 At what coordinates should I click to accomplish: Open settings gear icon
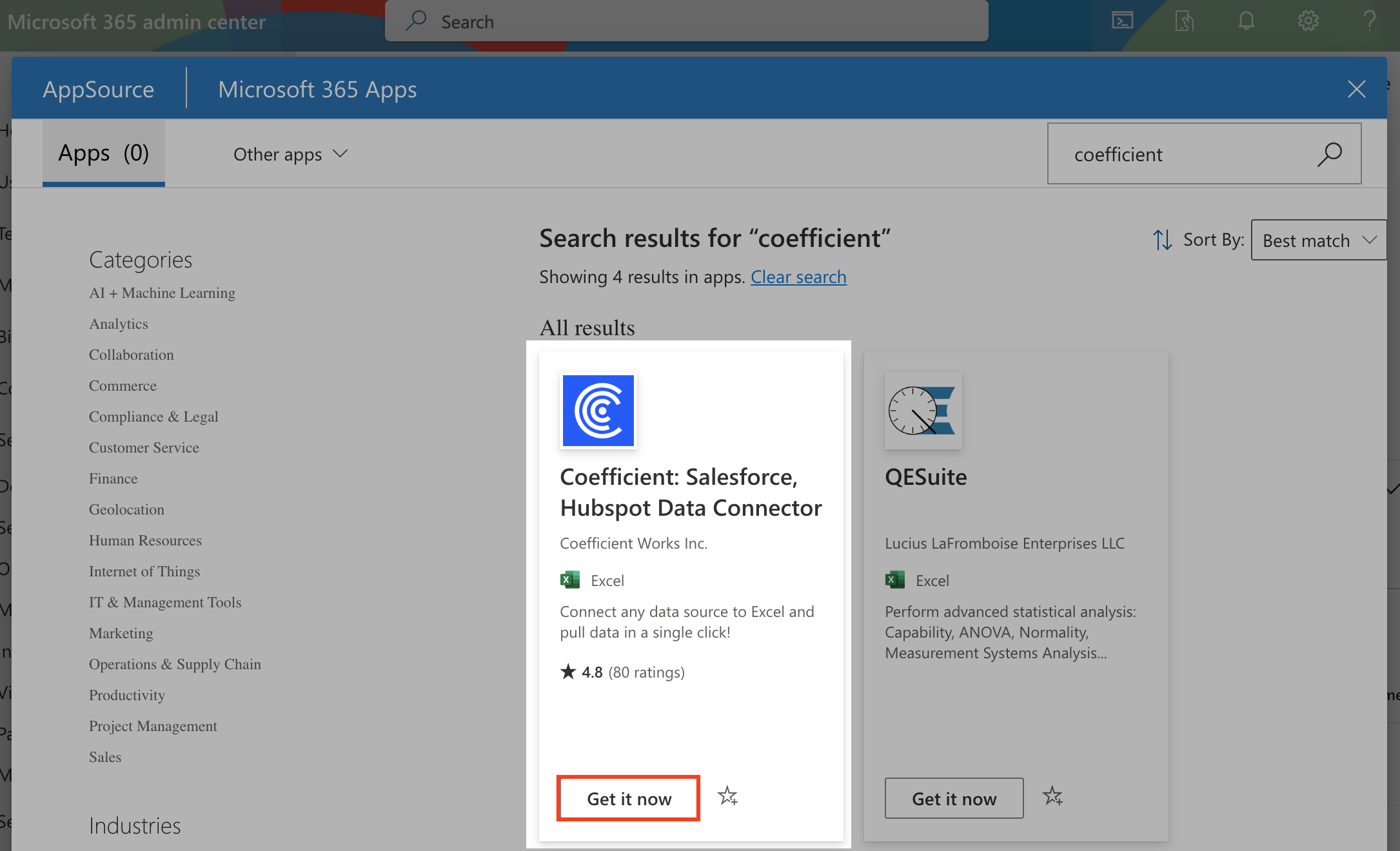click(1308, 21)
